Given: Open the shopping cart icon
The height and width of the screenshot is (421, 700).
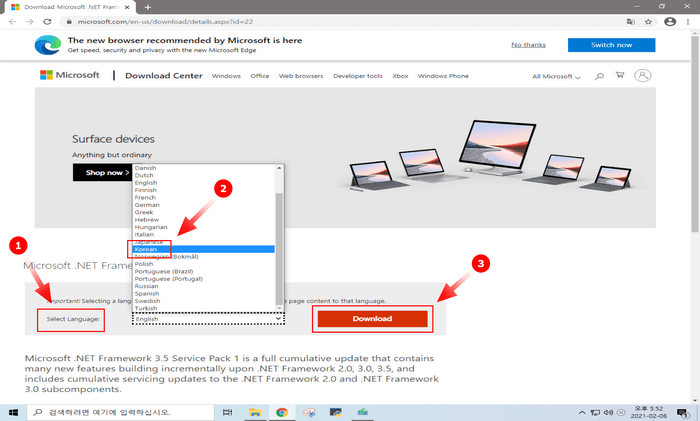Looking at the screenshot, I should tap(620, 75).
